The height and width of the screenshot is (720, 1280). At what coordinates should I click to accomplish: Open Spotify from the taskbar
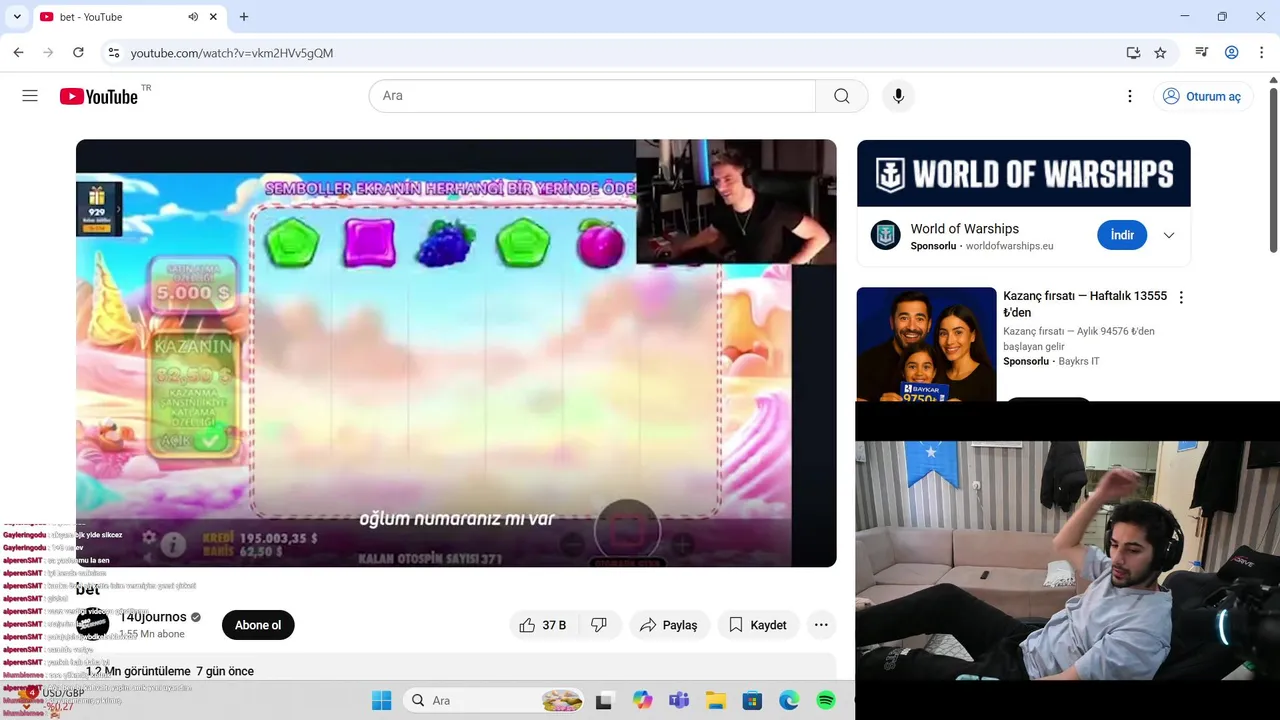(826, 701)
